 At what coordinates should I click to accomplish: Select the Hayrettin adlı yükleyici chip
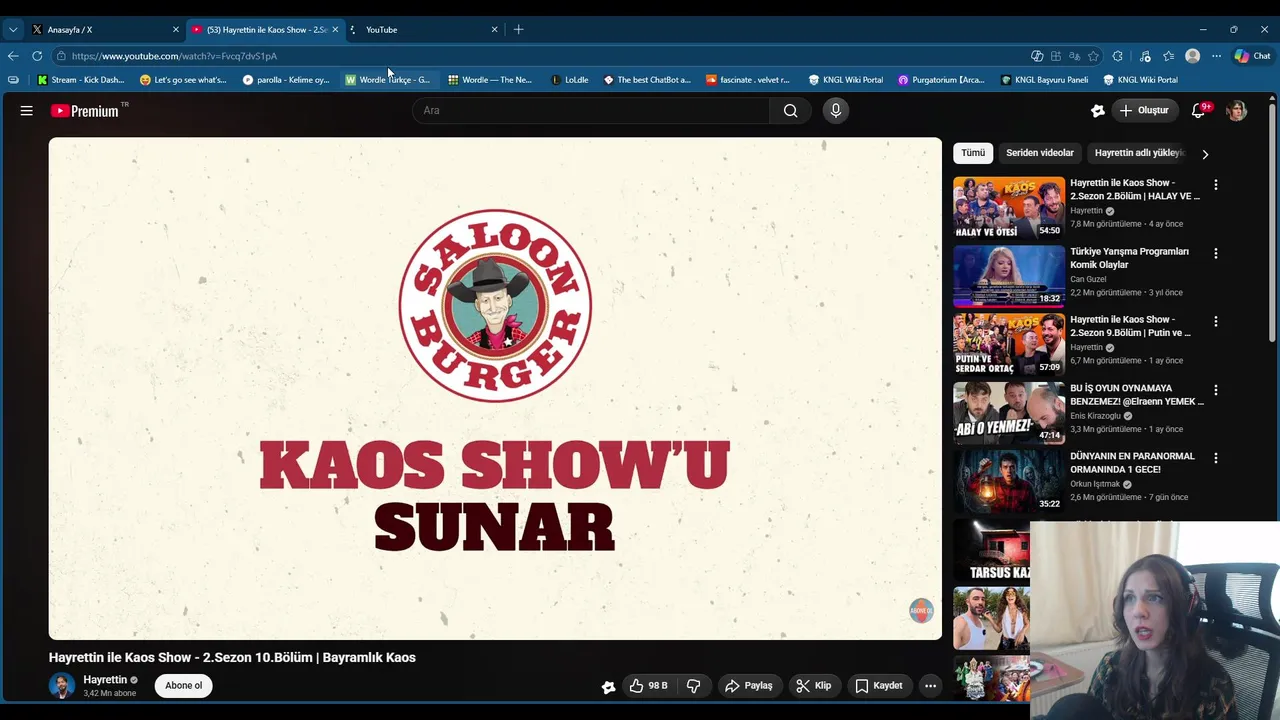point(1140,153)
